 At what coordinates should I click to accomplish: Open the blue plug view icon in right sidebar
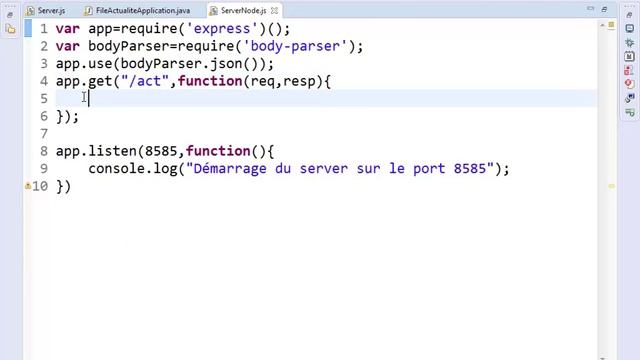pos(629,98)
